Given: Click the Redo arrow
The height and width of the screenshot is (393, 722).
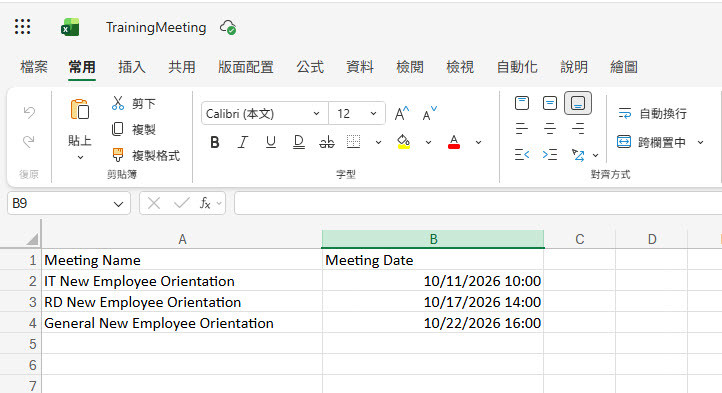Looking at the screenshot, I should click(29, 141).
